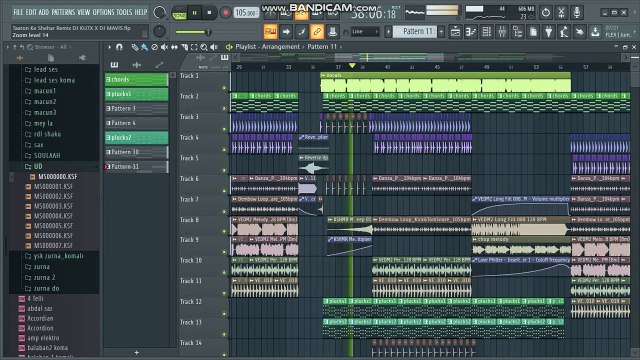
Task: Toggle the orange link/multilink controller button
Action: (317, 31)
